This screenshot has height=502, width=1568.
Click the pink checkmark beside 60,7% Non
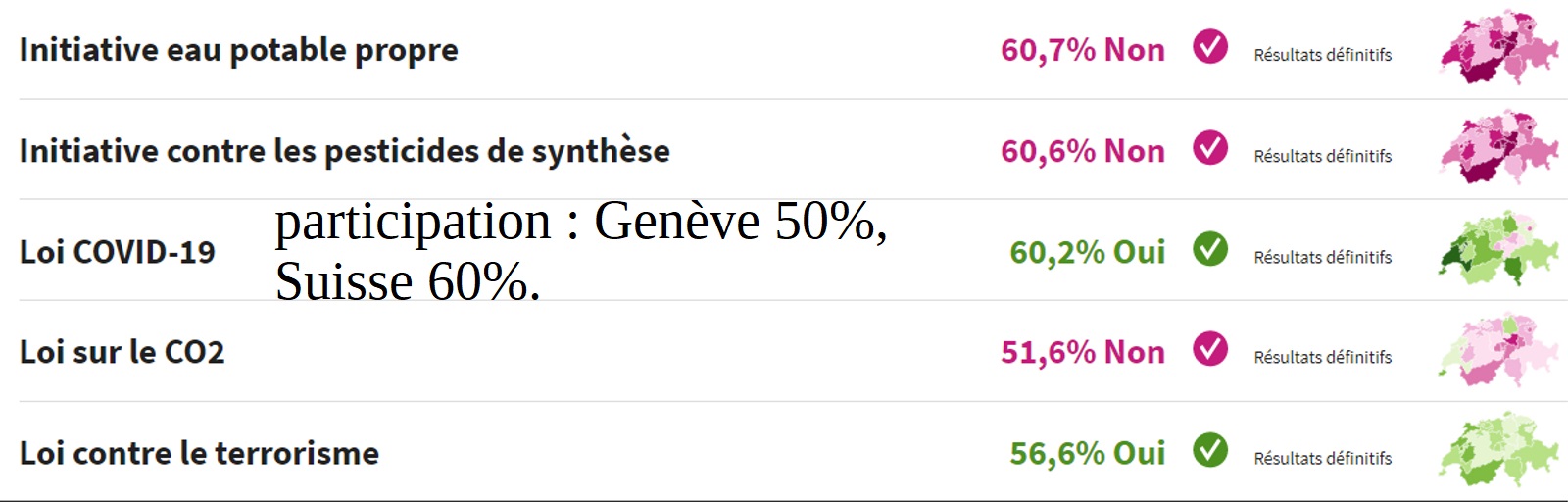(x=1210, y=46)
